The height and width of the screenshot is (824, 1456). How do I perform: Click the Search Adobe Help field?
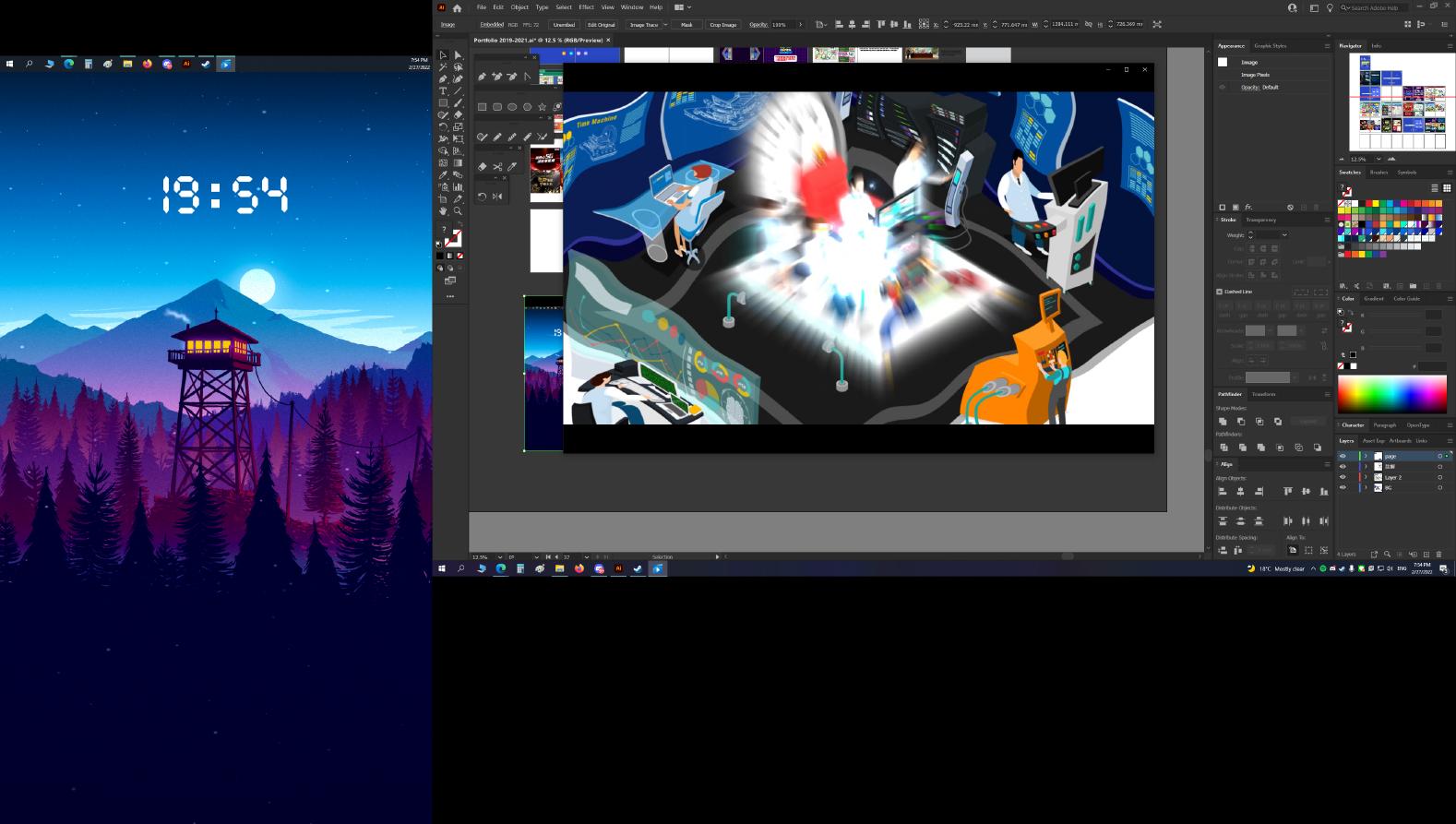coord(1373,7)
